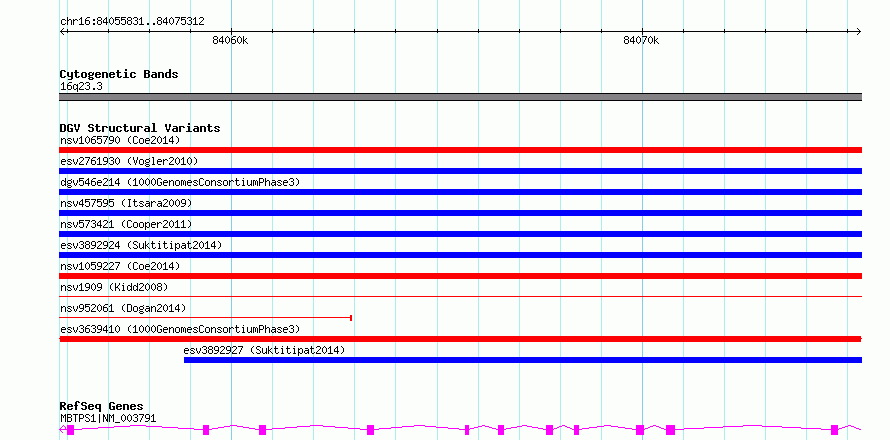890x440 pixels.
Task: Click the 16q23.3 band label
Action: [81, 87]
